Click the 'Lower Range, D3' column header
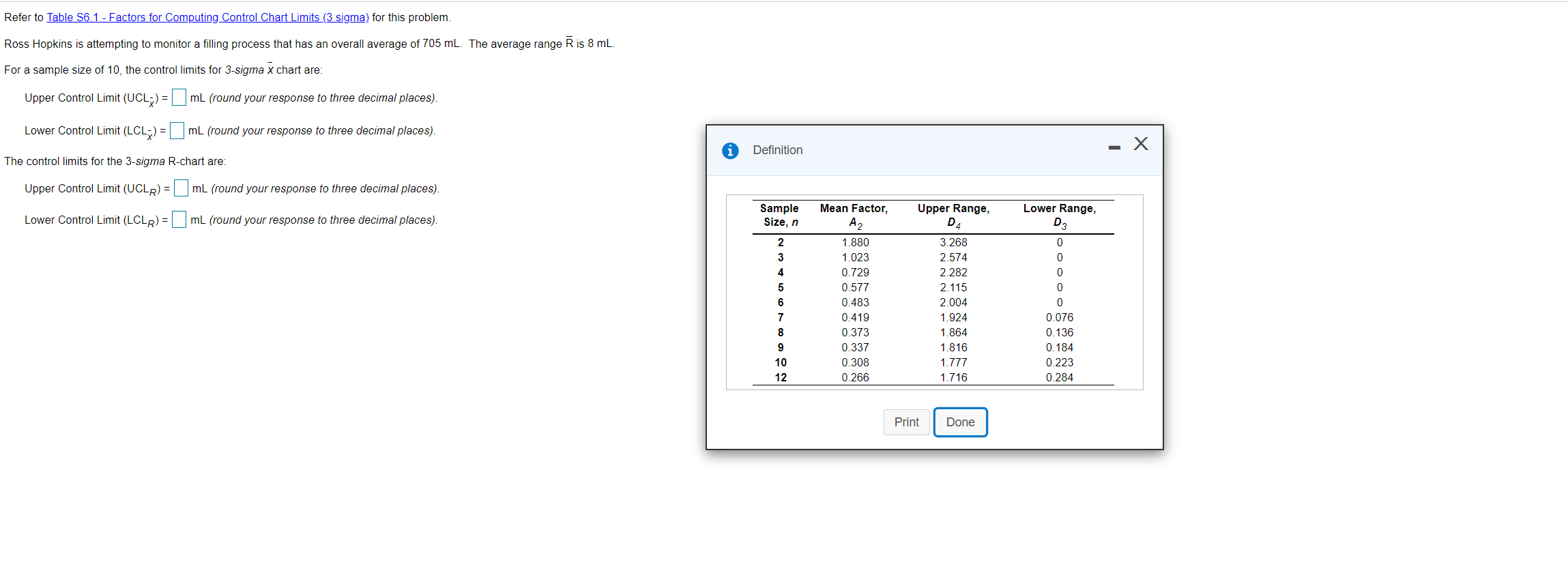The width and height of the screenshot is (1568, 588). [x=1059, y=216]
